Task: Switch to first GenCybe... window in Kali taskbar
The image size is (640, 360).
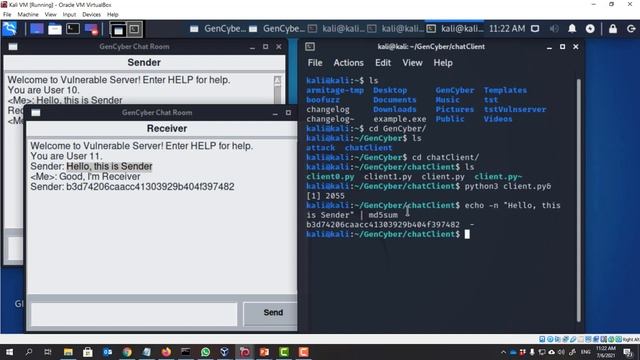Action: click(x=218, y=29)
